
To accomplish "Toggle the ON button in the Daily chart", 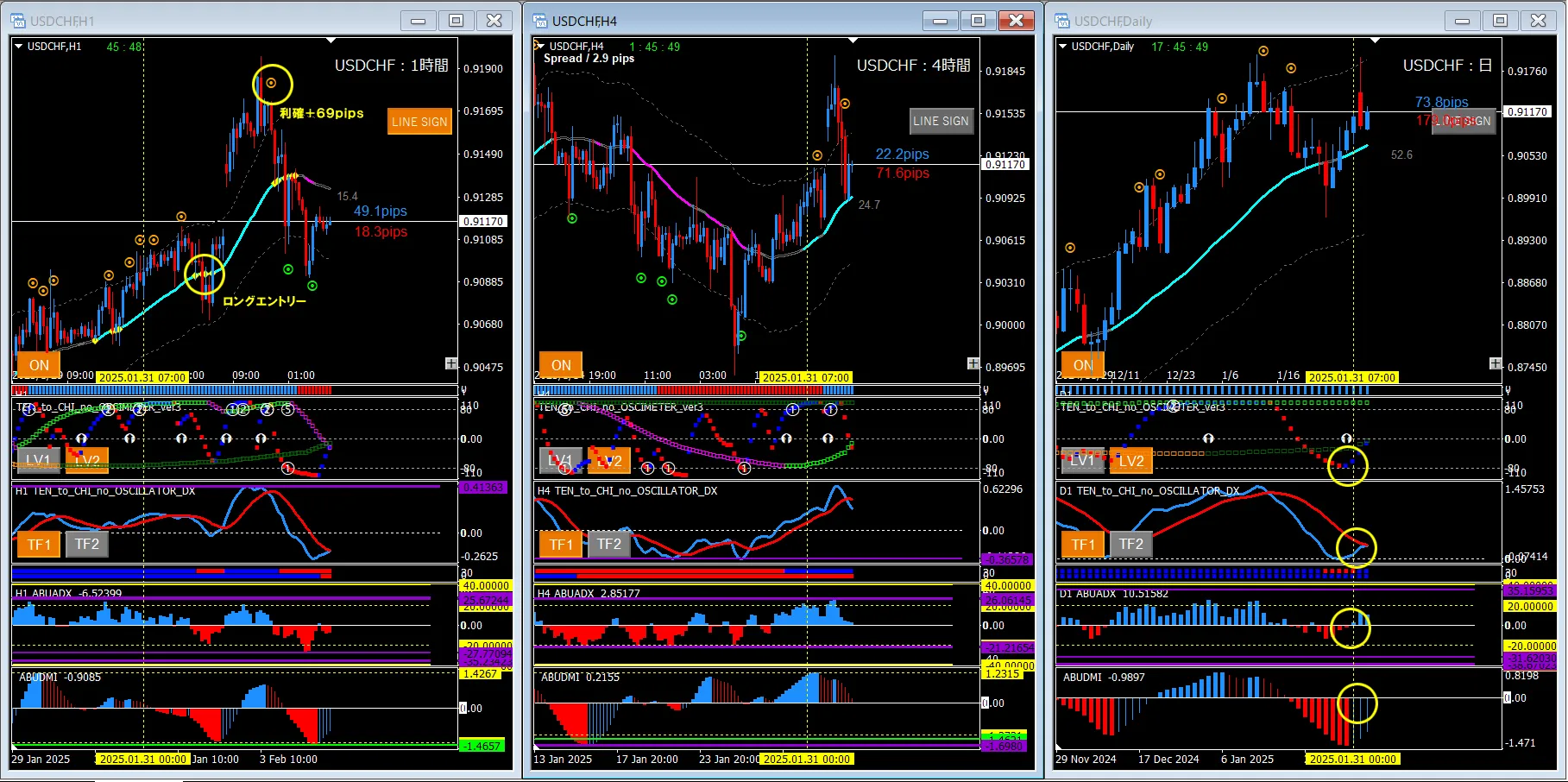I will tap(1083, 365).
